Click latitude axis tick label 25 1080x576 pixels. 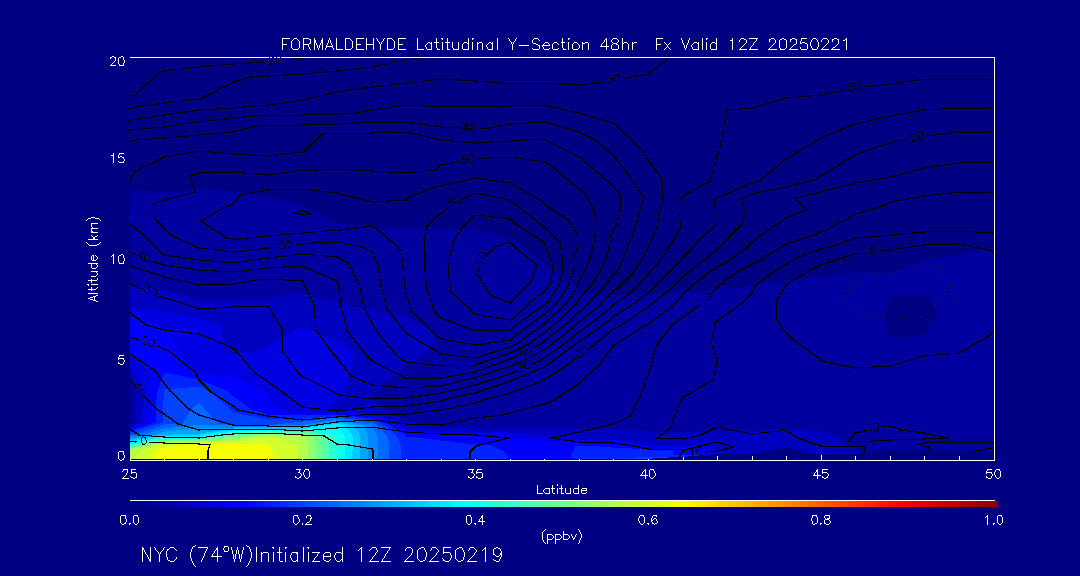pos(129,474)
